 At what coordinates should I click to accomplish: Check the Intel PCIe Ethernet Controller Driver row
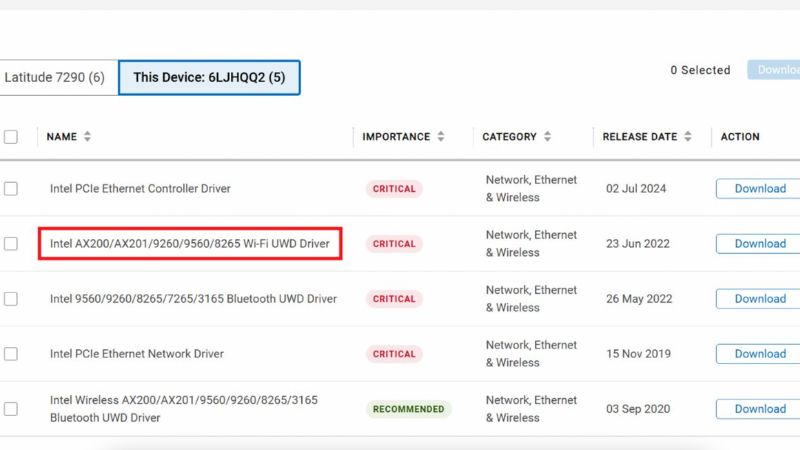pyautogui.click(x=11, y=189)
